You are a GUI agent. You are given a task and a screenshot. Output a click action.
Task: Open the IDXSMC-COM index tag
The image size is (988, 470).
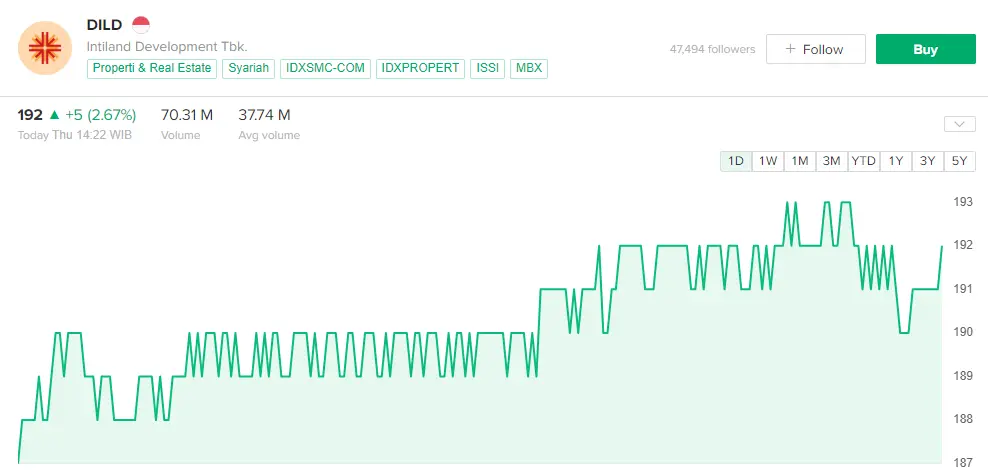coord(325,69)
